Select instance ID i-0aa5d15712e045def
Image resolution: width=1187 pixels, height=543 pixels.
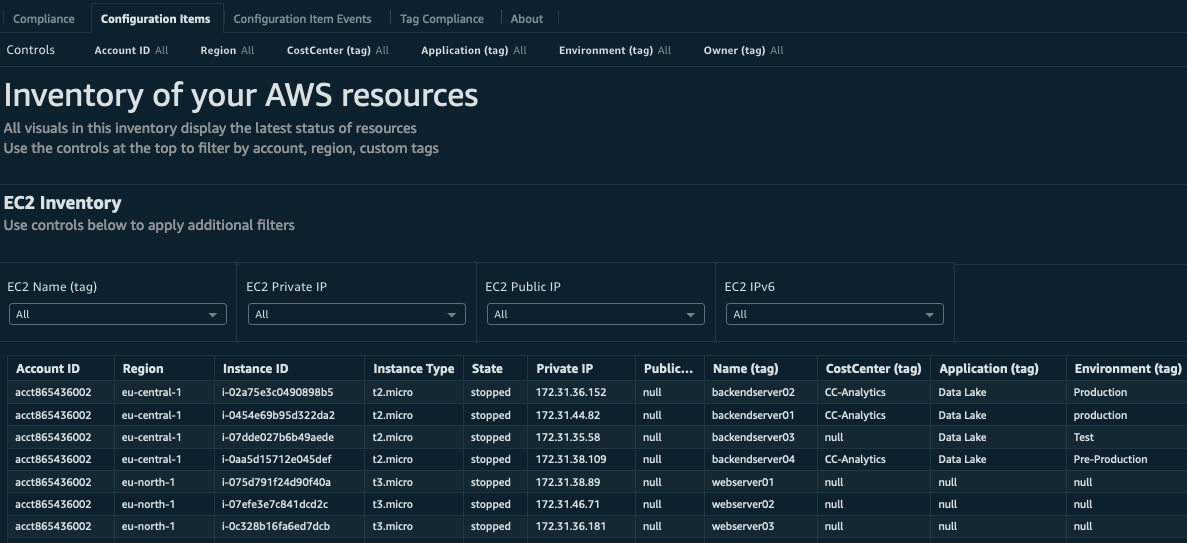click(x=276, y=459)
